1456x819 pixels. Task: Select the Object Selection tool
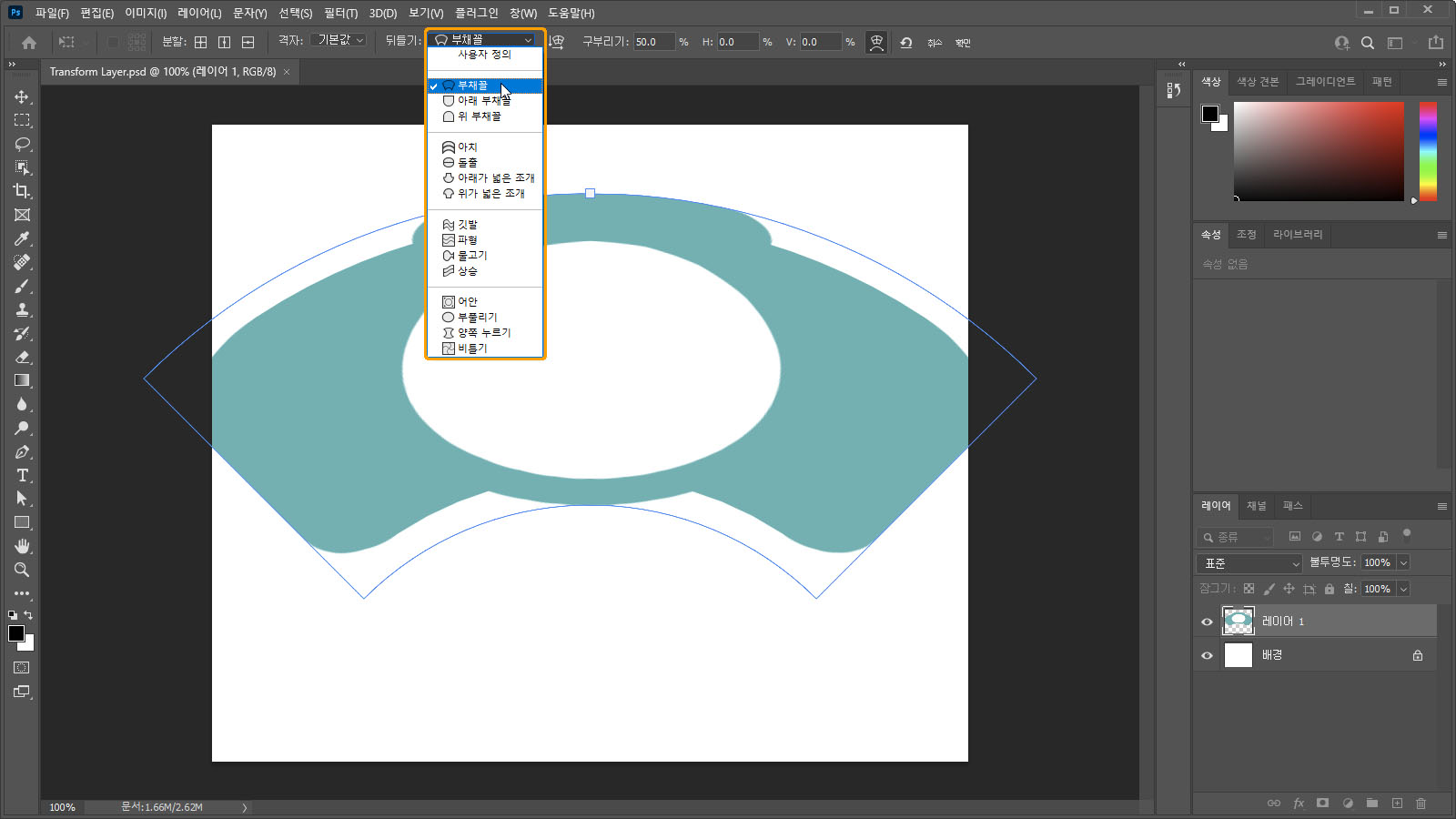(22, 167)
